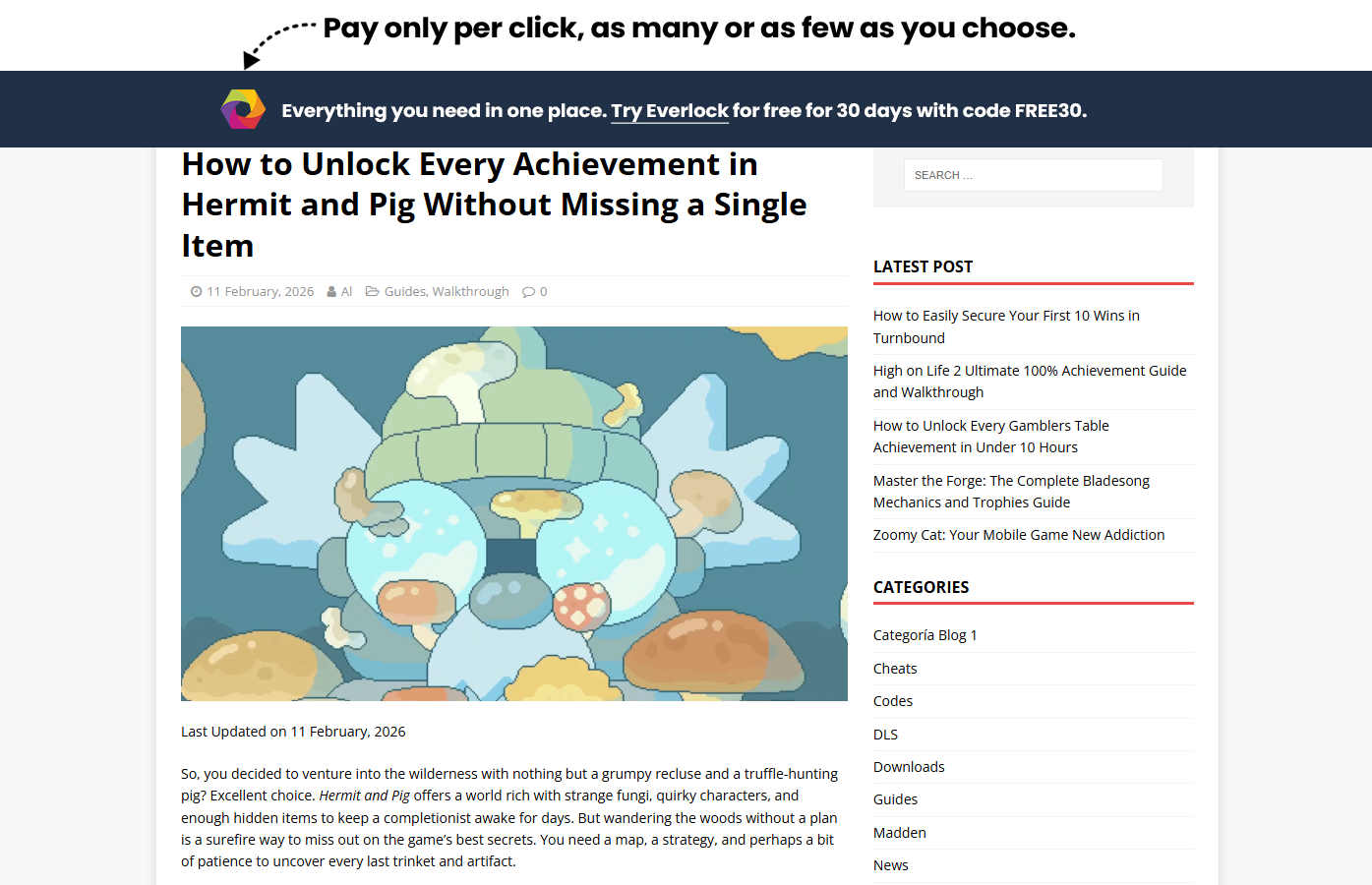Open the Walkthrough category in post meta

pyautogui.click(x=471, y=292)
